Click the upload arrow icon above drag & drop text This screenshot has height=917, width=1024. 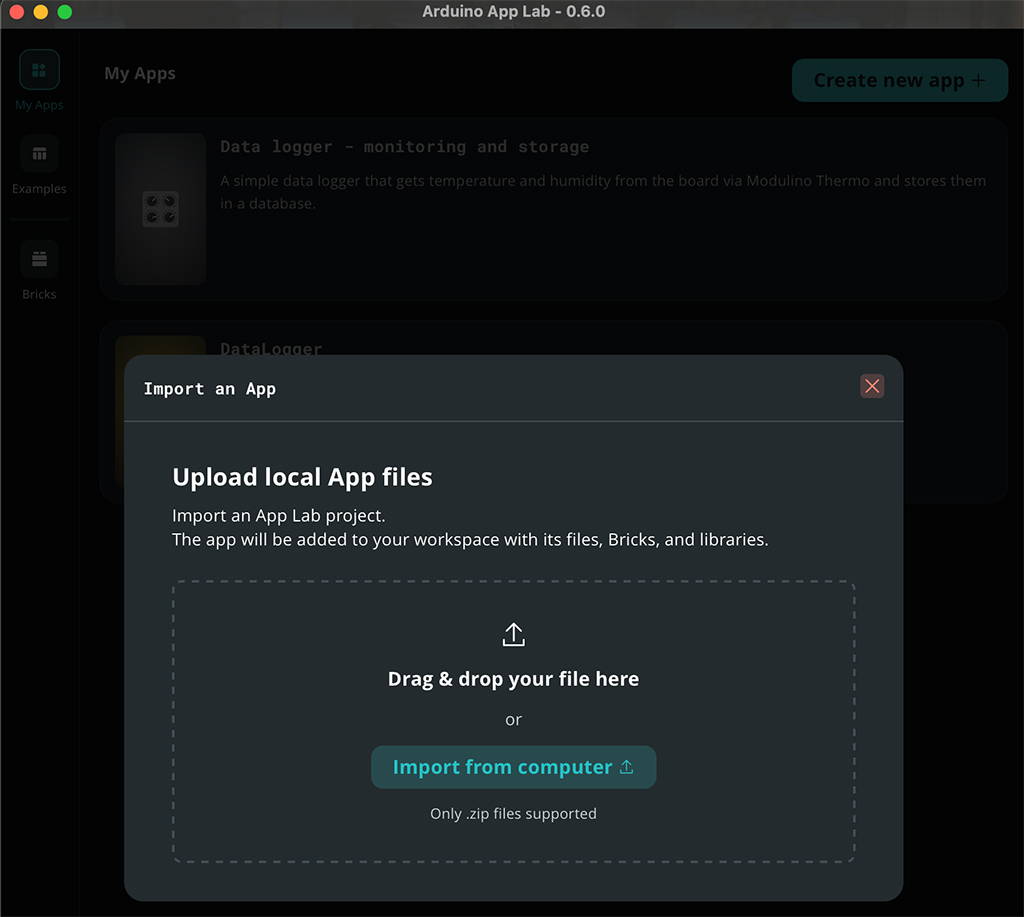pos(513,634)
